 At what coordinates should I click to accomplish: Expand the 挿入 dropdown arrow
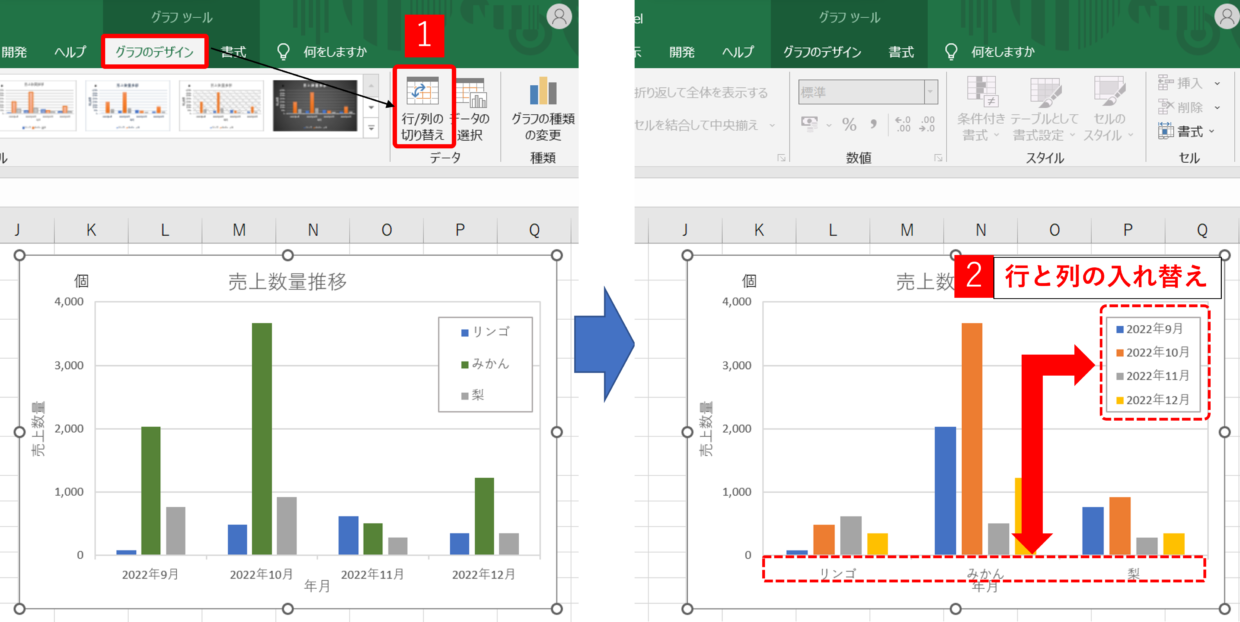1217,84
